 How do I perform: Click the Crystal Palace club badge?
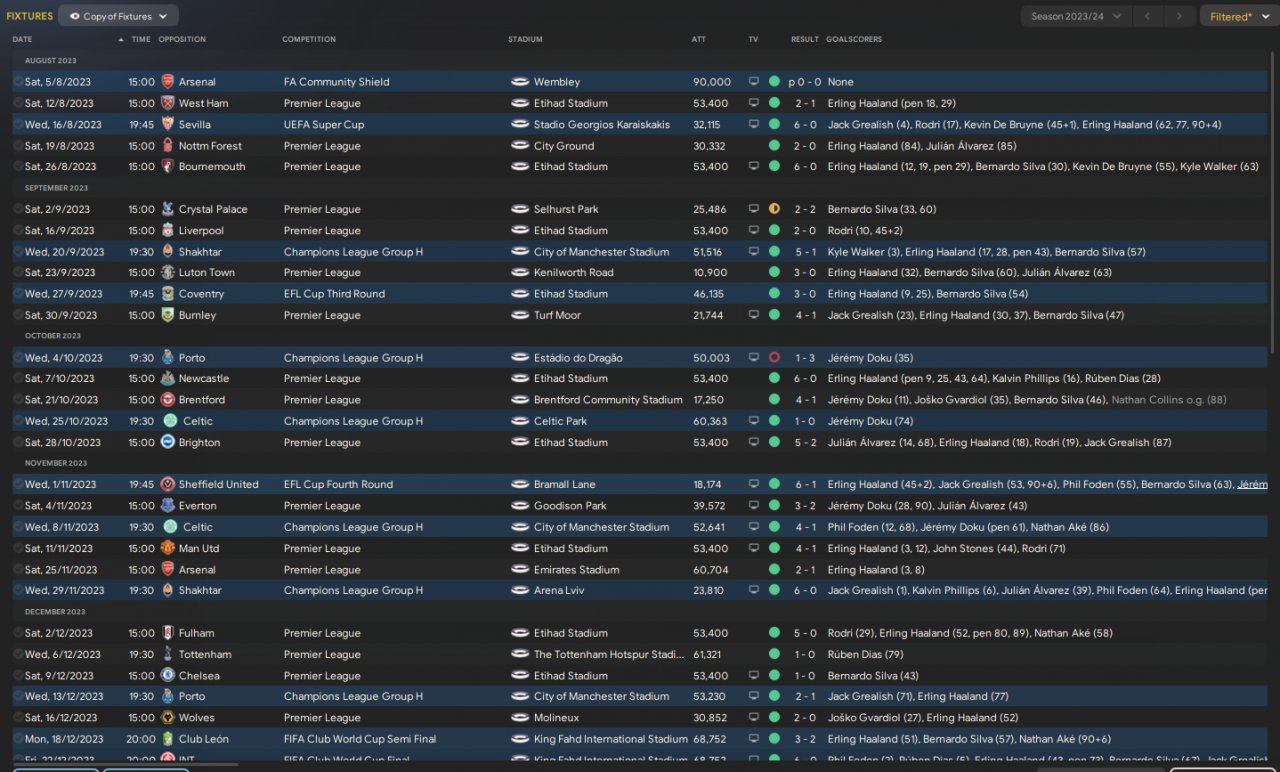(168, 209)
